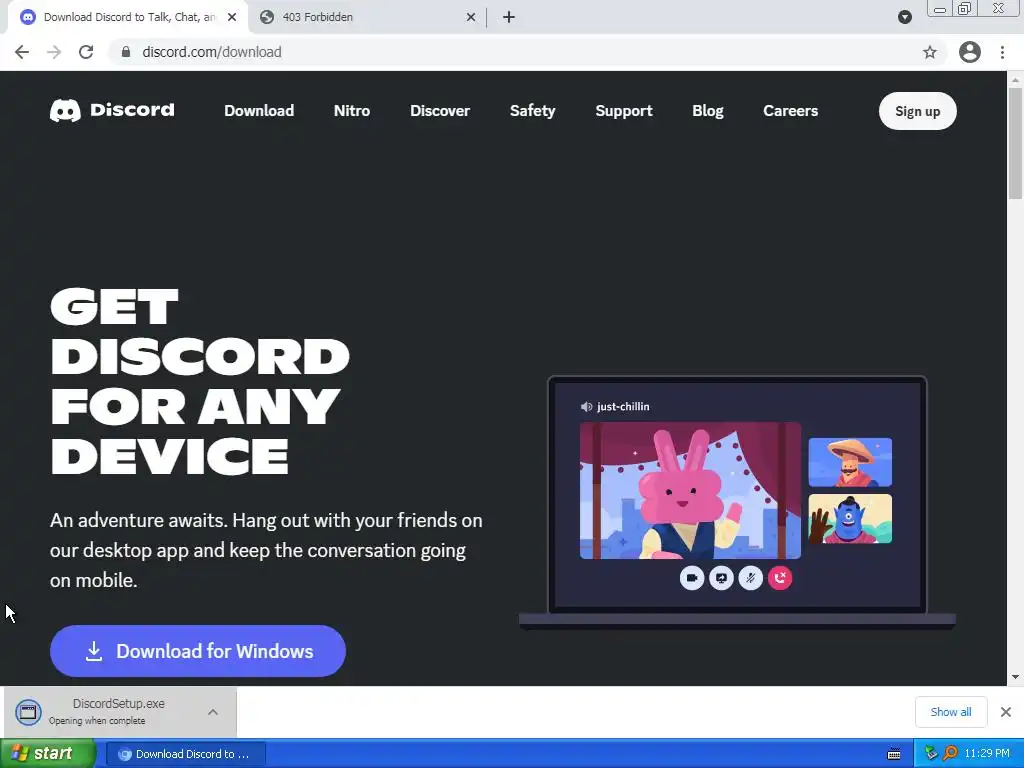Click the GET DISCORD FOR ANY DEVICE heading

pyautogui.click(x=200, y=381)
